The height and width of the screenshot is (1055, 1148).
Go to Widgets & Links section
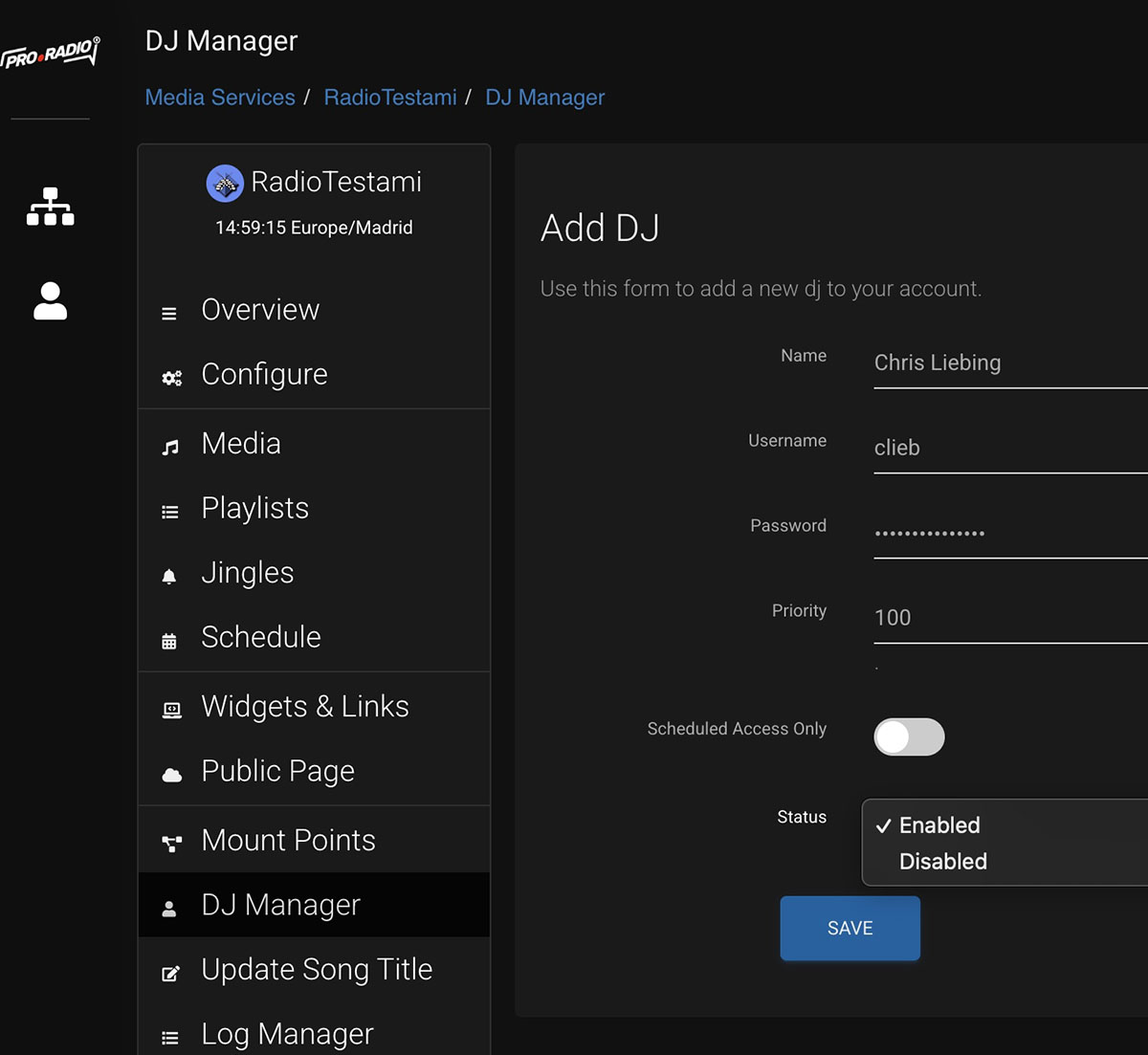coord(304,706)
